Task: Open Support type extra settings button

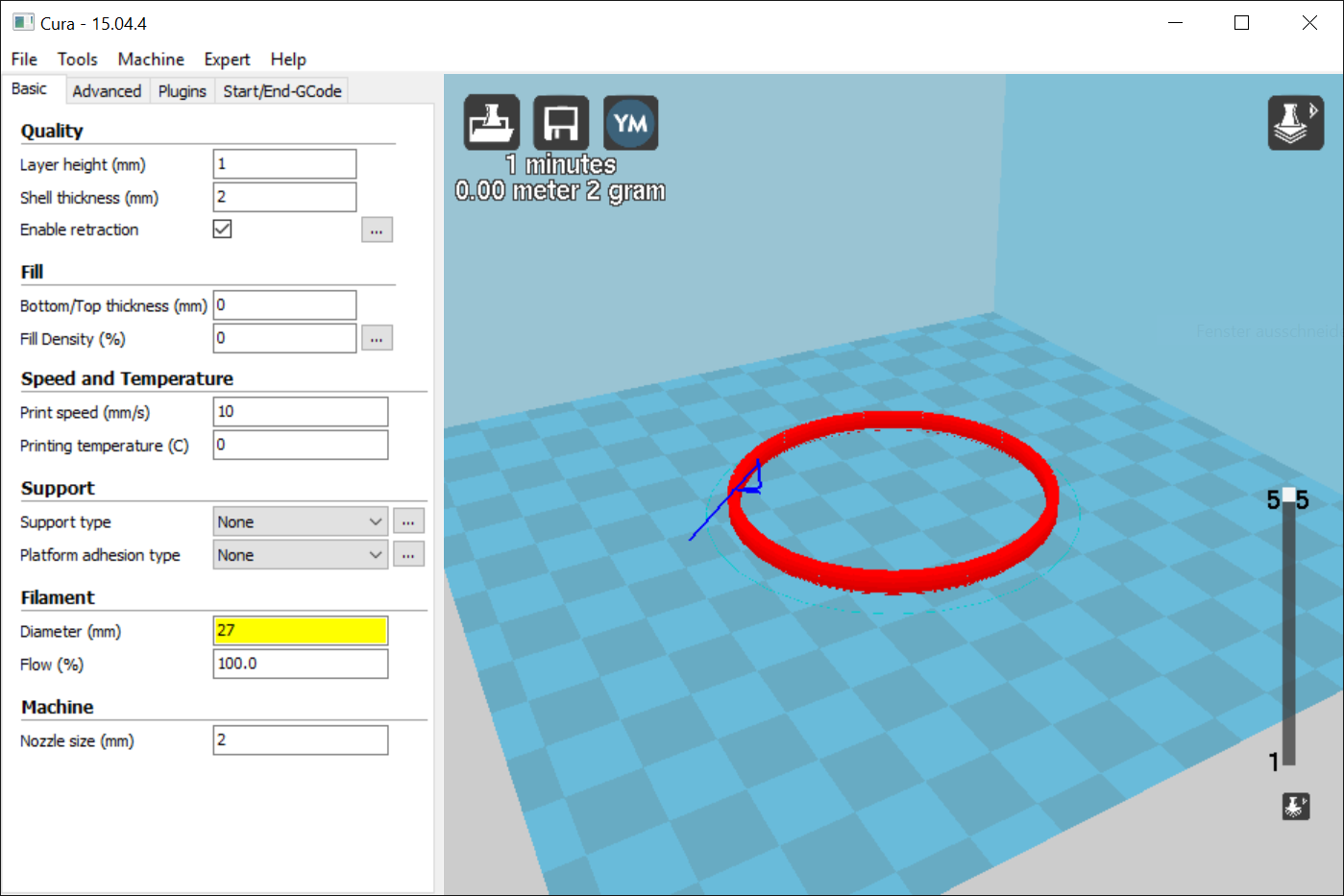Action: [x=408, y=521]
